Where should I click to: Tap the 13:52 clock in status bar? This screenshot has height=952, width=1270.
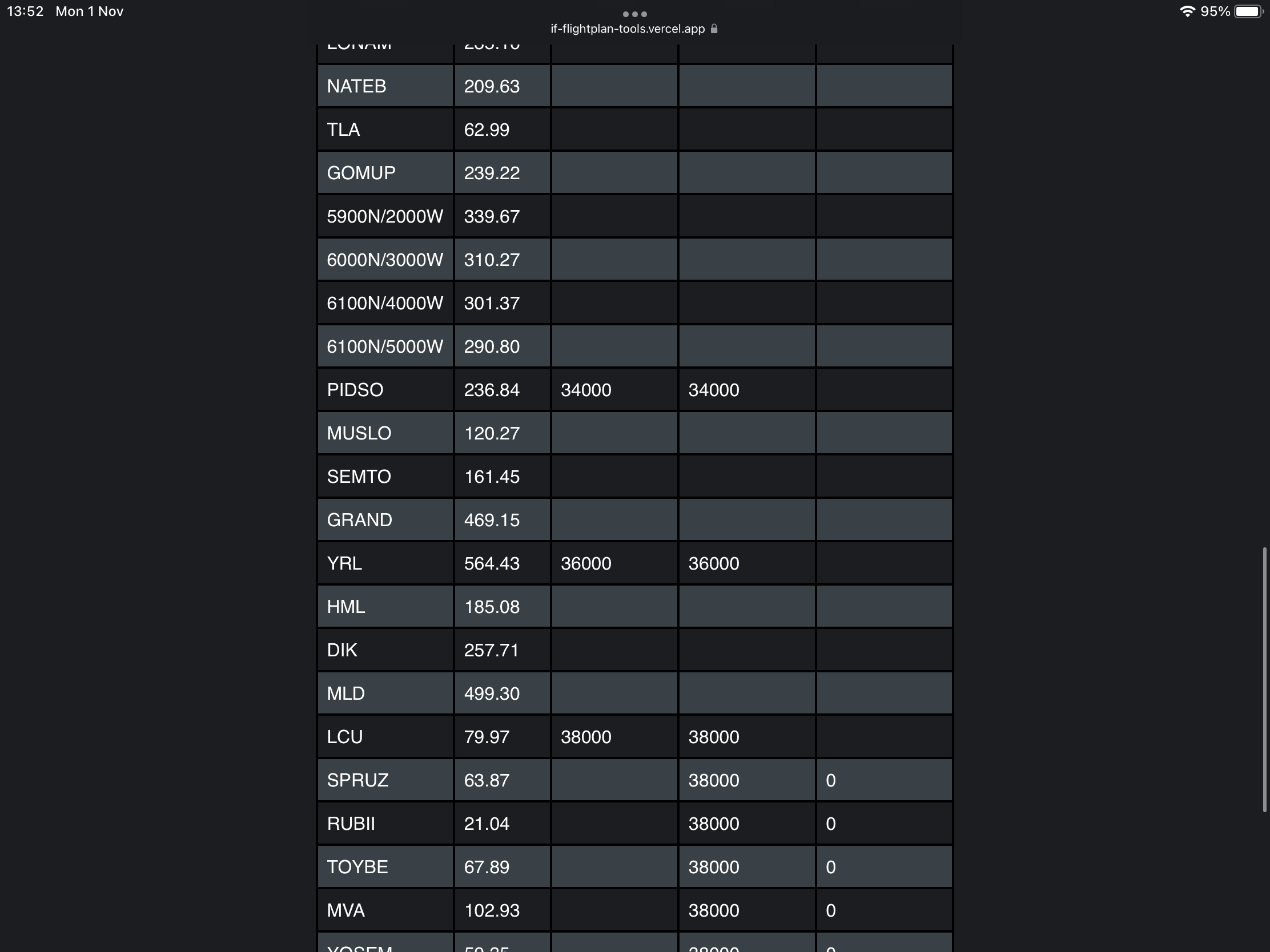(x=25, y=11)
